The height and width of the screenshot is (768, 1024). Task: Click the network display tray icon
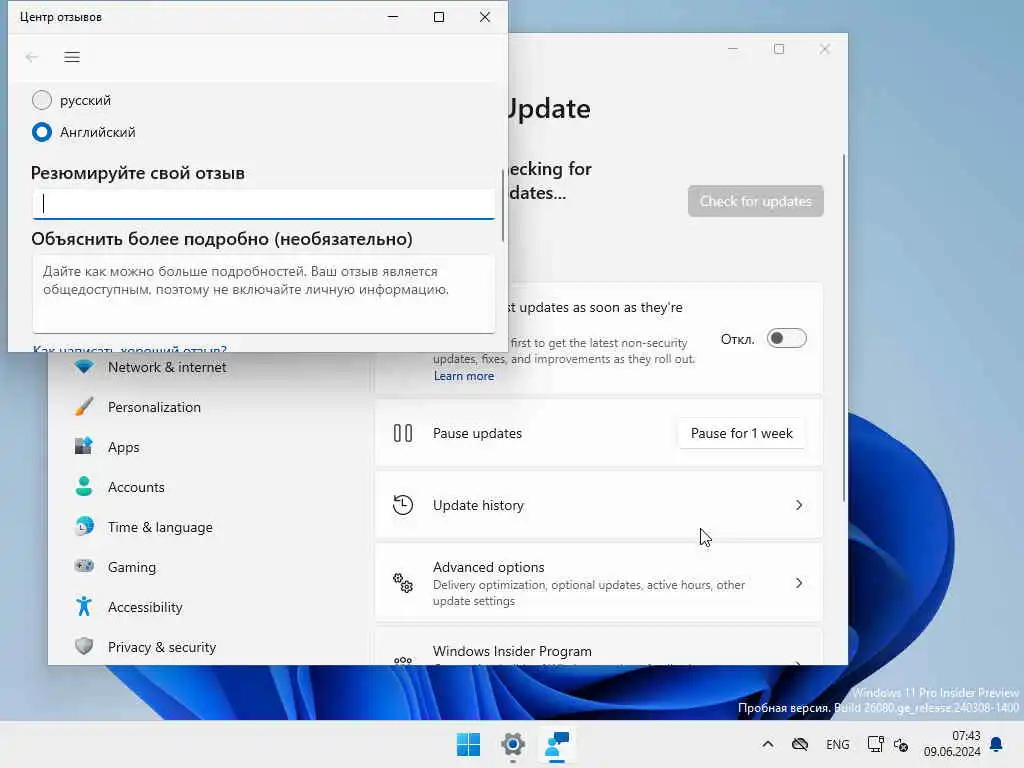point(875,744)
